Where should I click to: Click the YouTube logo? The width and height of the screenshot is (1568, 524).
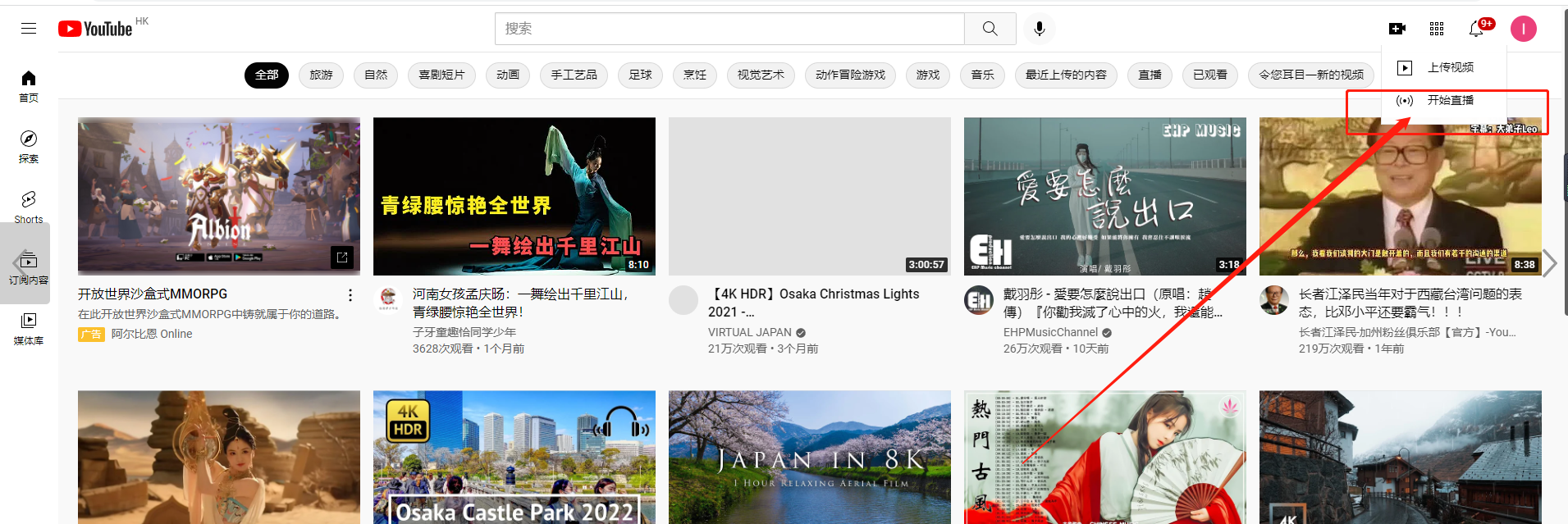(95, 29)
